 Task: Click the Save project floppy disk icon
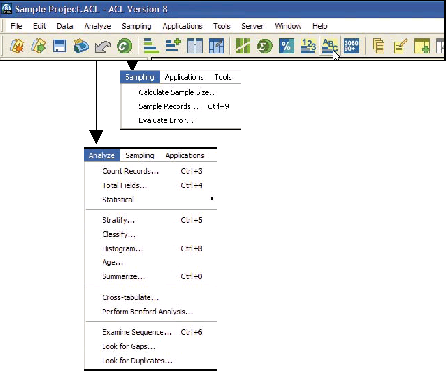(59, 46)
